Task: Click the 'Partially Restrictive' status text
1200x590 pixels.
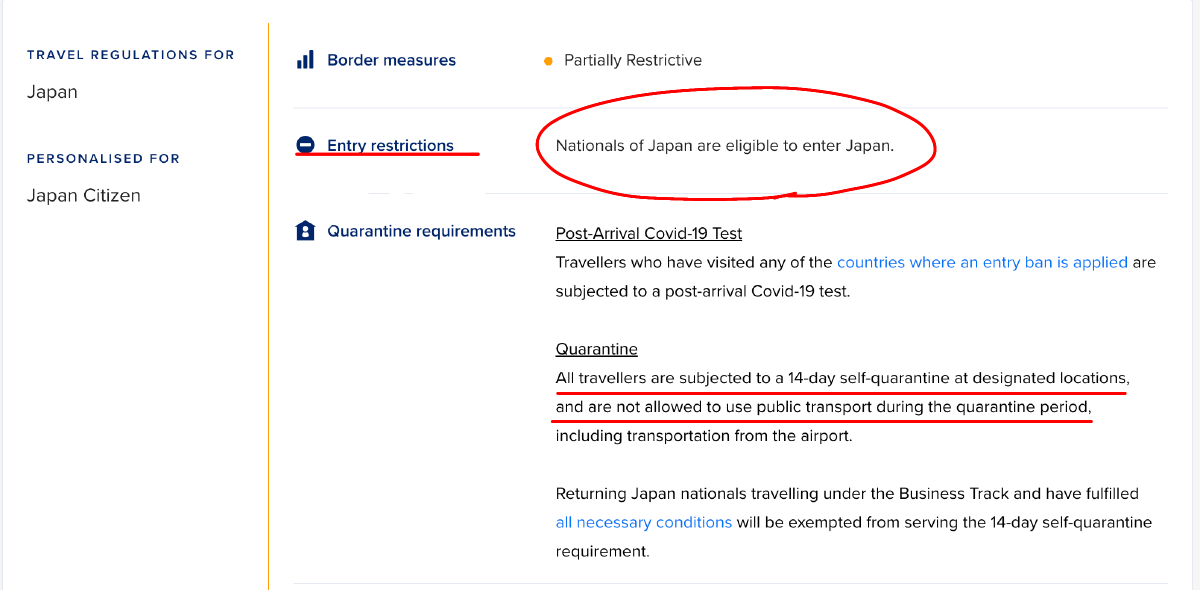Action: (633, 60)
